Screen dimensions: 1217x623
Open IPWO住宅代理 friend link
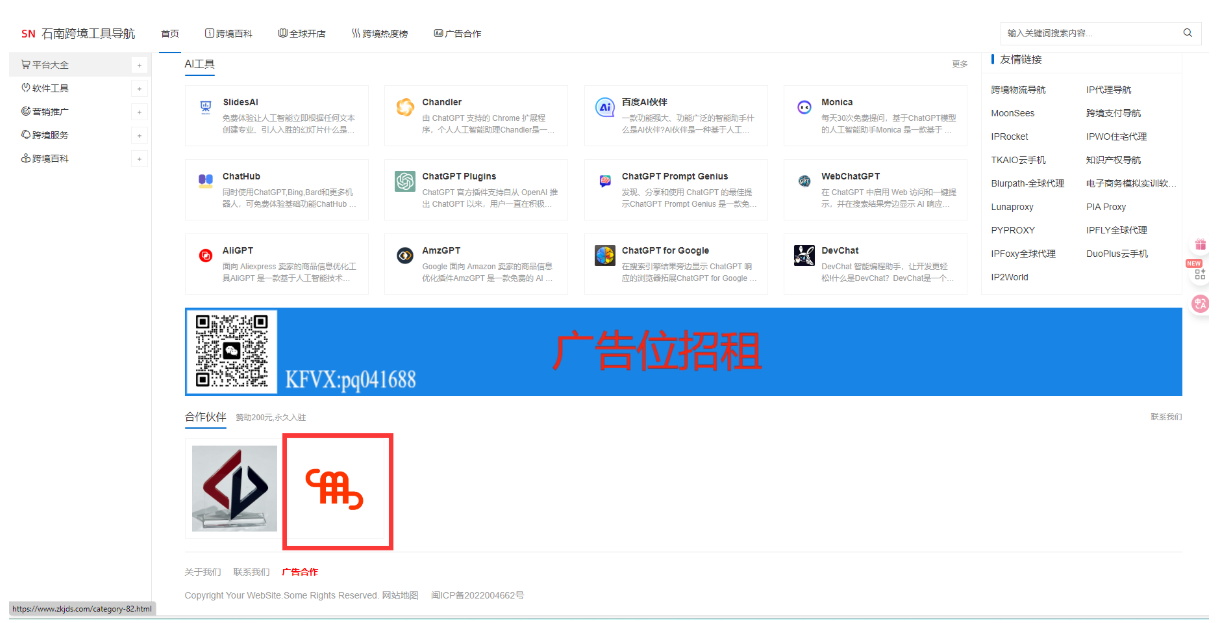pyautogui.click(x=1116, y=137)
